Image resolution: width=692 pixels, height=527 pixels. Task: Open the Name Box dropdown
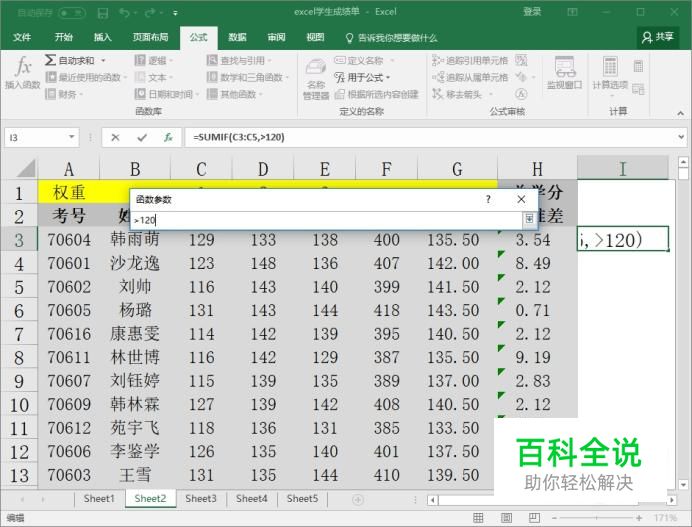pyautogui.click(x=71, y=137)
